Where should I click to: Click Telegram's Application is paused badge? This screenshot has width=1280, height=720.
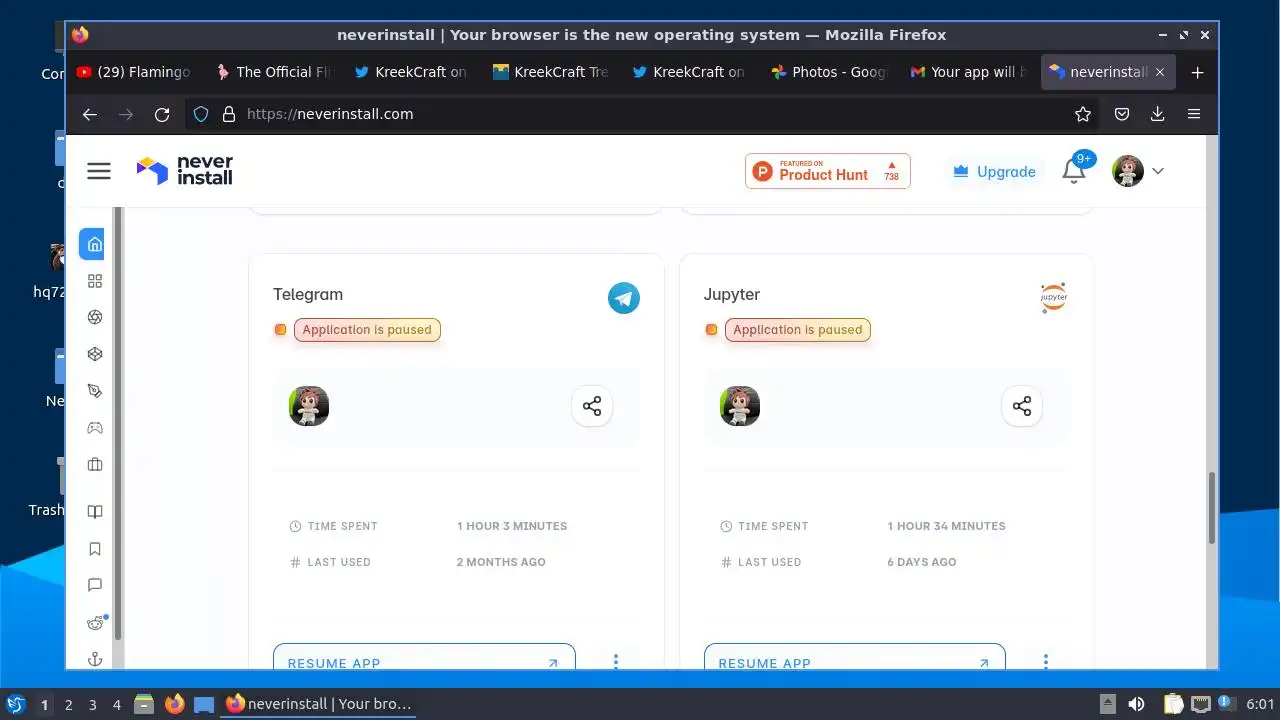pos(367,330)
